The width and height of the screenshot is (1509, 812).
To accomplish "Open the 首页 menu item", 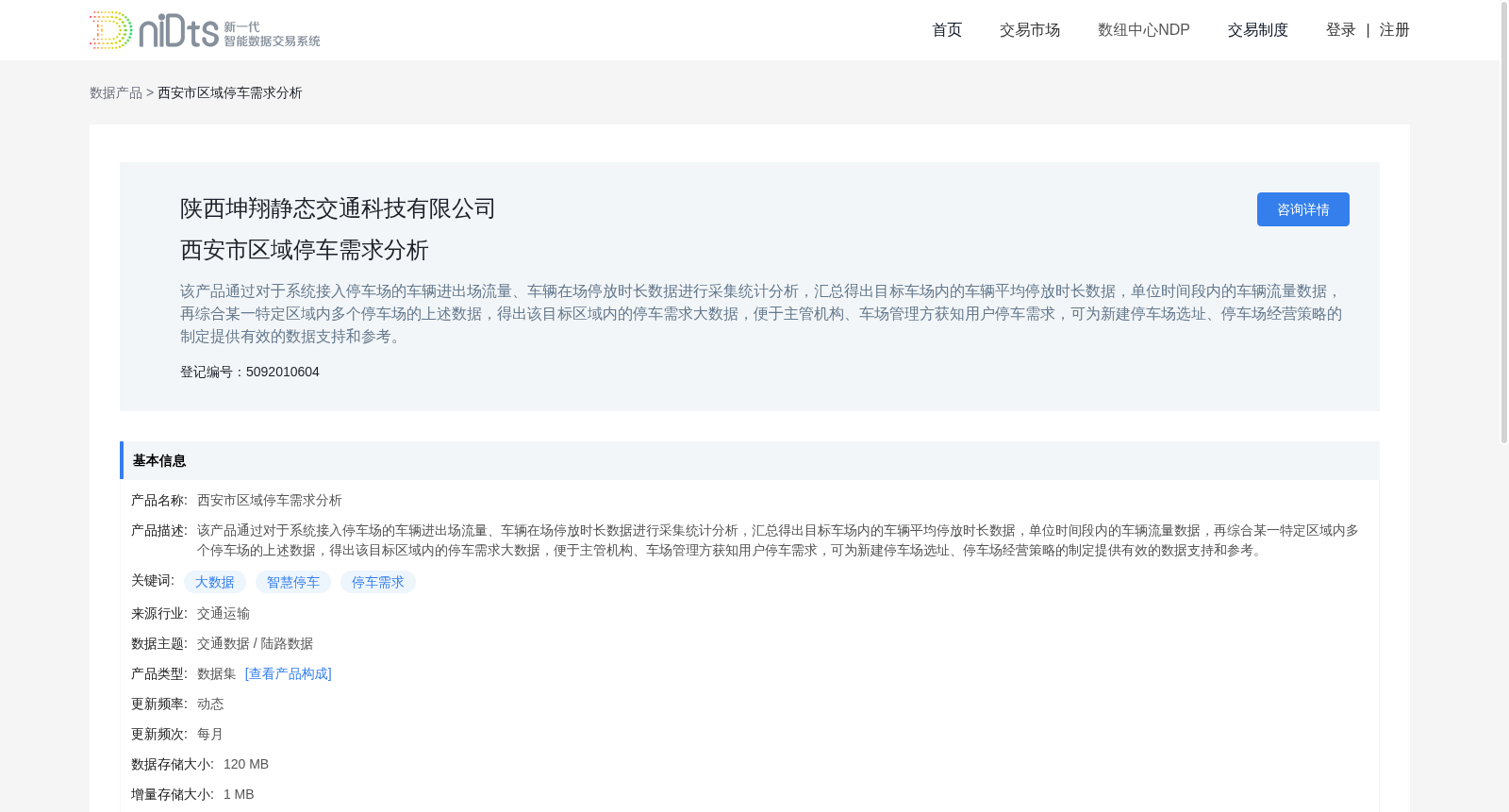I will pyautogui.click(x=947, y=30).
